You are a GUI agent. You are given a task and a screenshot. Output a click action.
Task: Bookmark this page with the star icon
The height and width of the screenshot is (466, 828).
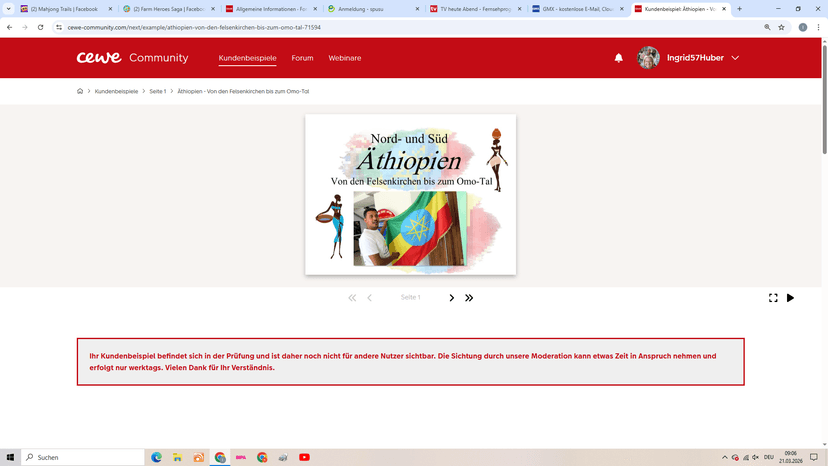tap(782, 27)
